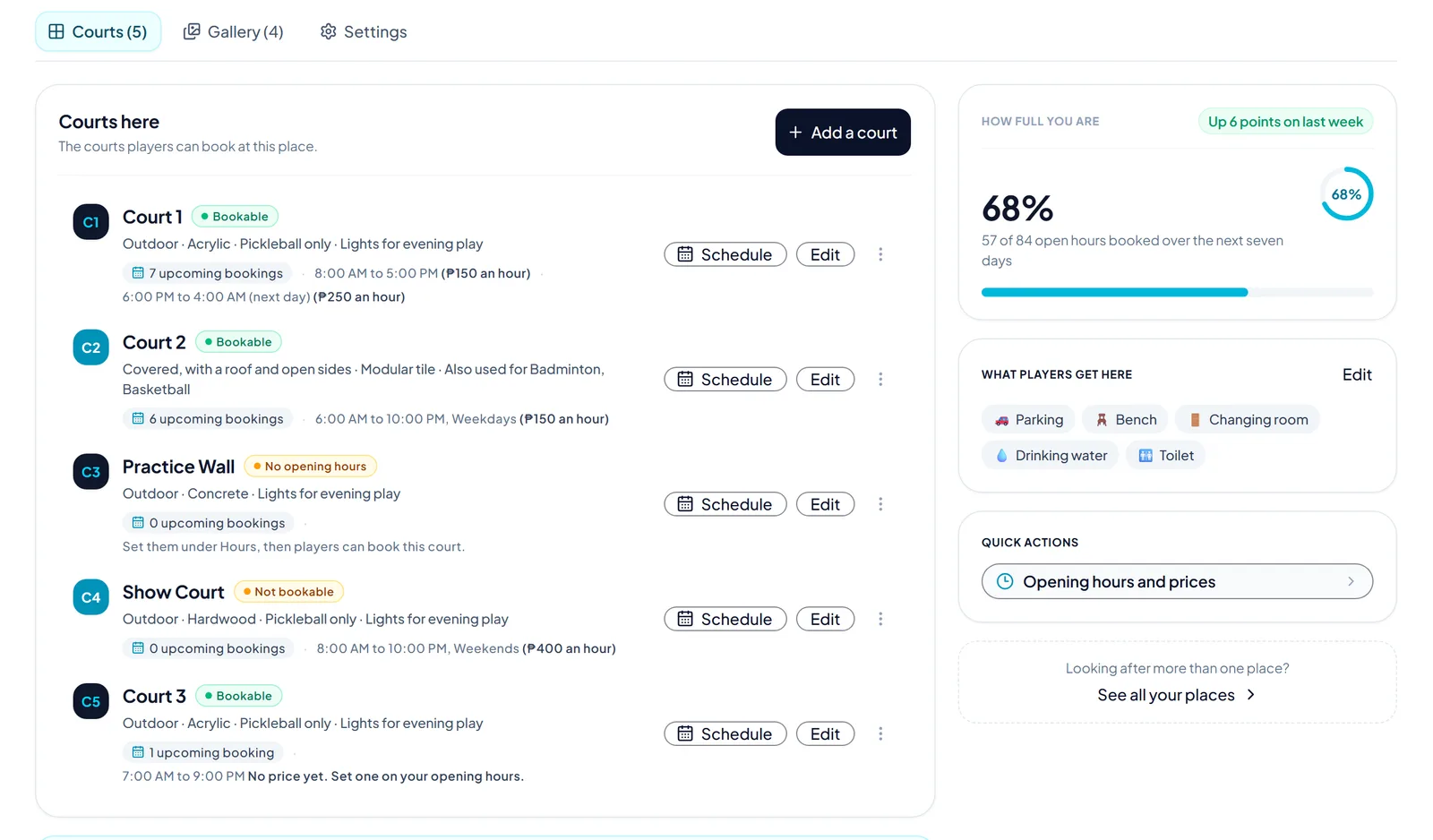This screenshot has width=1433, height=840.
Task: Click the No opening hours badge
Action: [x=310, y=467]
